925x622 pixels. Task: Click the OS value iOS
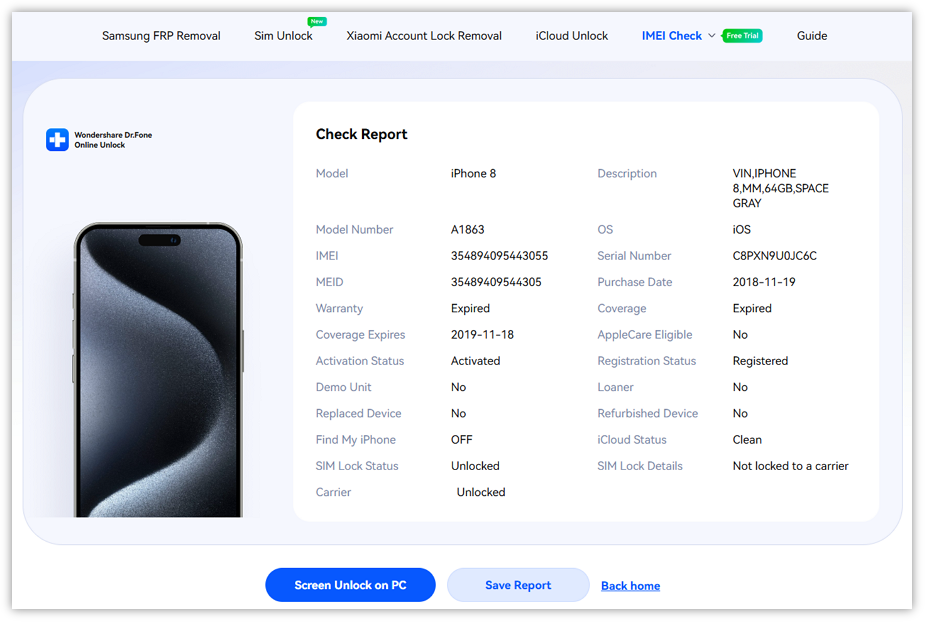coord(742,230)
